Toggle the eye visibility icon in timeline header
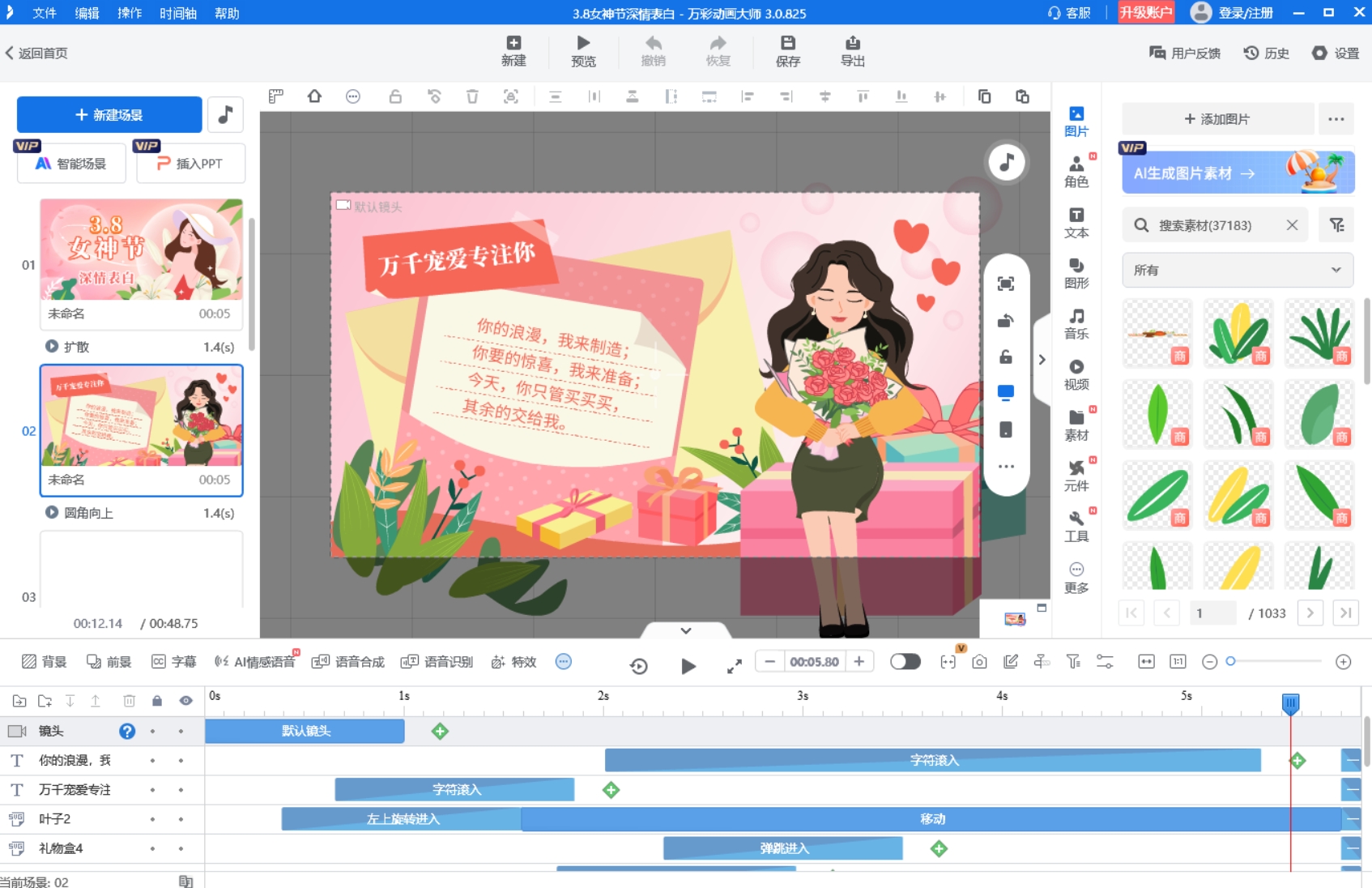Image resolution: width=1372 pixels, height=888 pixels. click(185, 701)
